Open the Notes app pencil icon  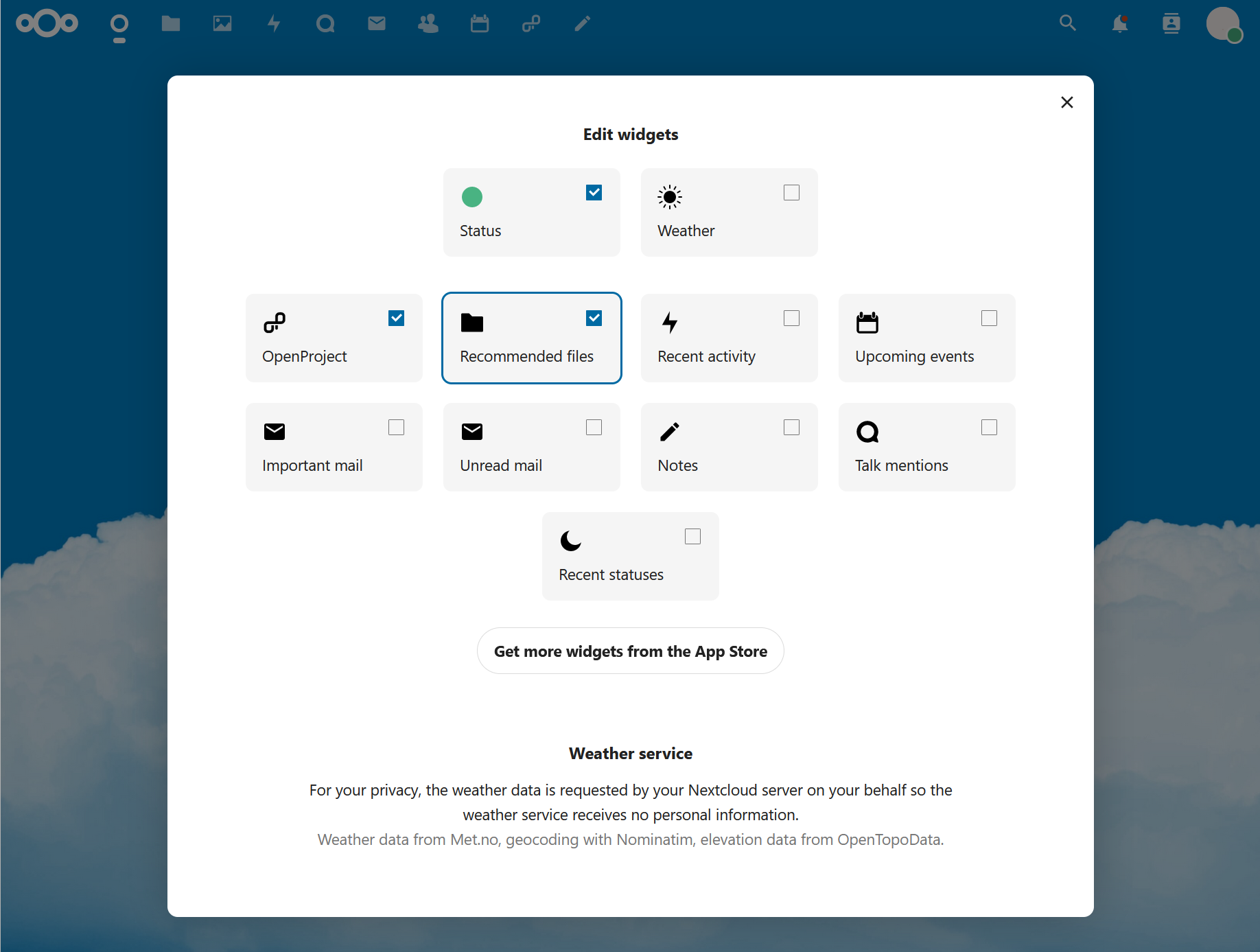click(581, 23)
